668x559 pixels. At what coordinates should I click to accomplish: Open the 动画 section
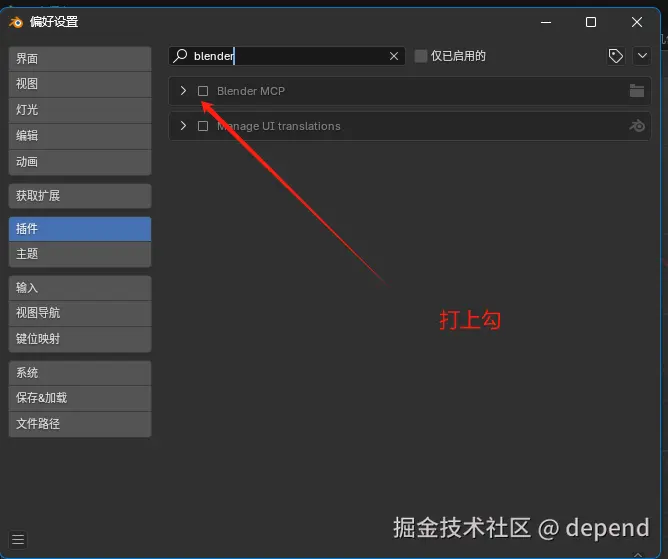tap(80, 162)
